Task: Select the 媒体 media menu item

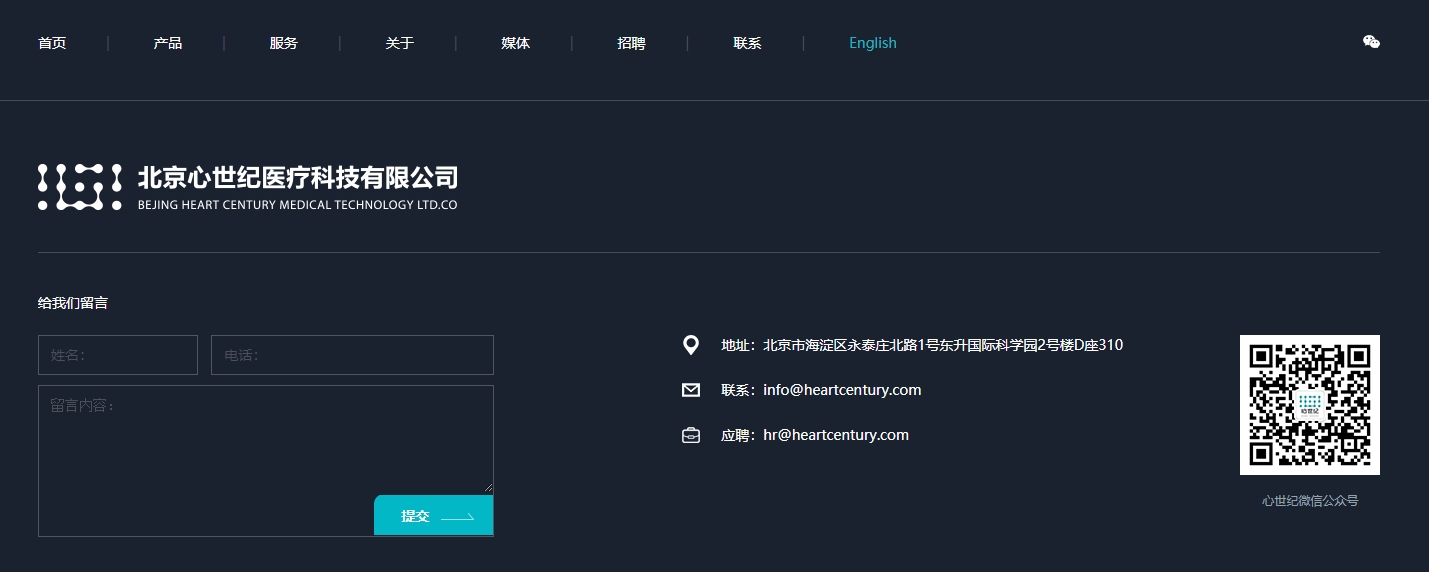Action: (516, 43)
